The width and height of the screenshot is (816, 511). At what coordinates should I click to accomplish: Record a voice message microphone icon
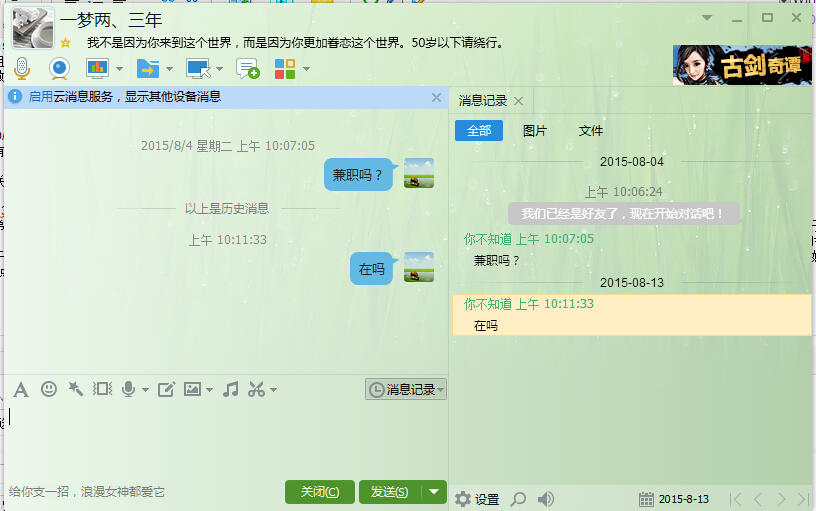[128, 389]
